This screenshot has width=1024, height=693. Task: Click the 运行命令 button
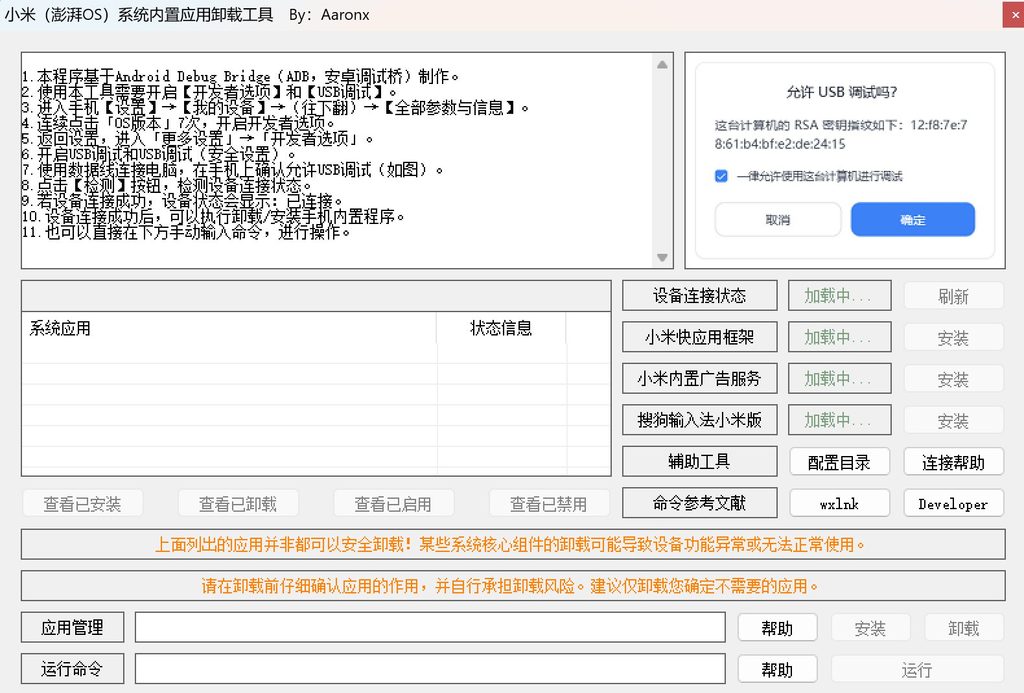pos(72,669)
